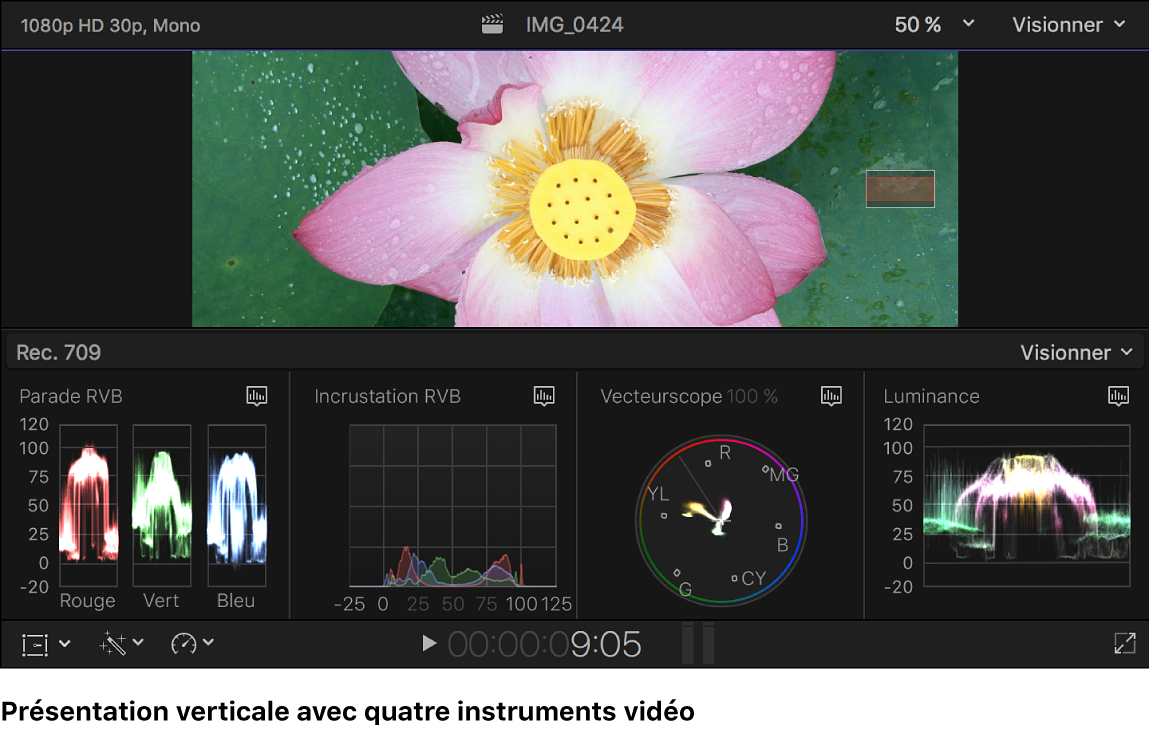The height and width of the screenshot is (734, 1149).
Task: Click the retiming speedometer icon
Action: 183,644
